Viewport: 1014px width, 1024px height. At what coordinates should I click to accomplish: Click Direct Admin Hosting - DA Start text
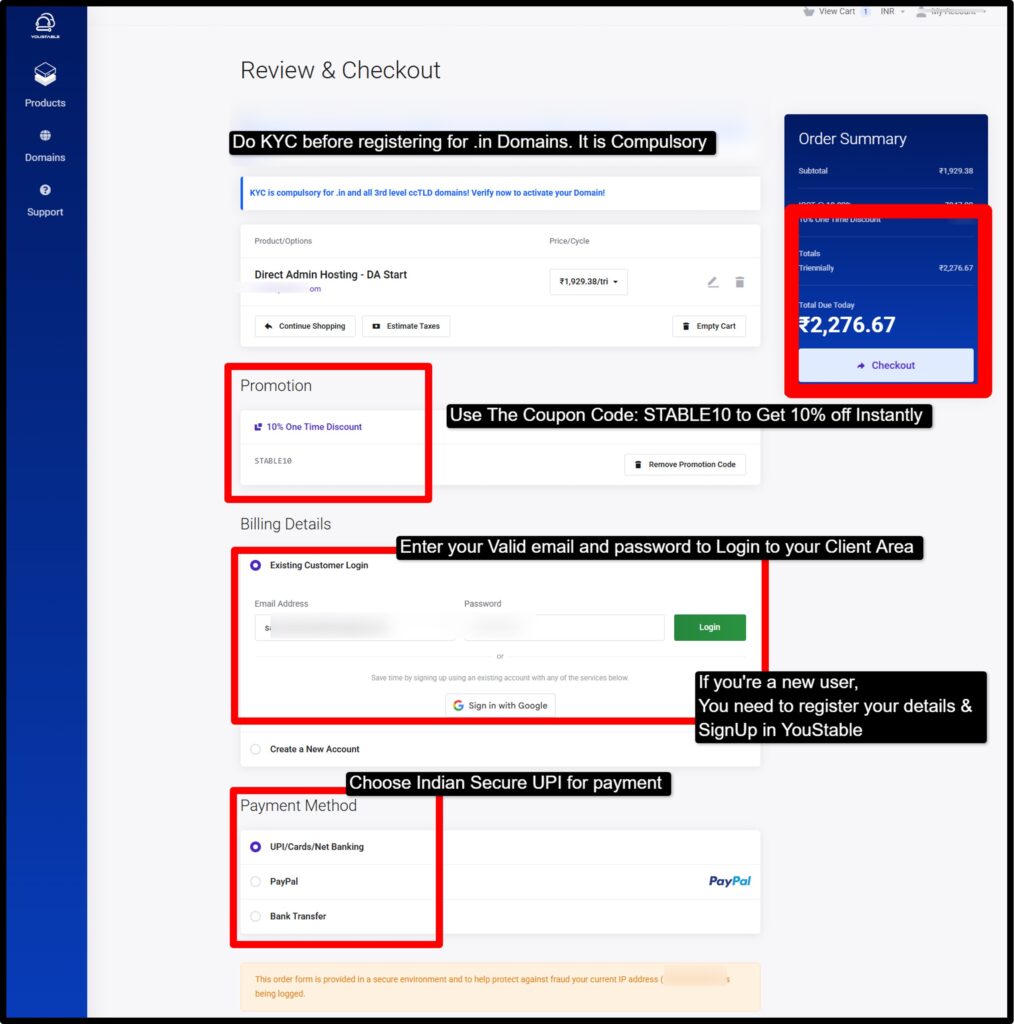pyautogui.click(x=330, y=274)
